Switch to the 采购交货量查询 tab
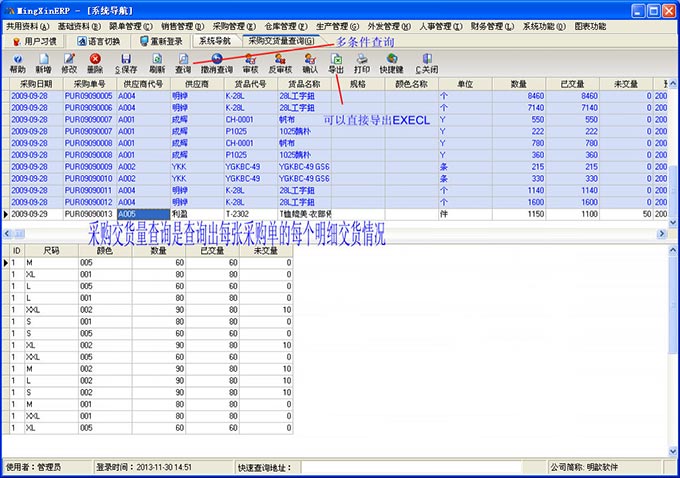The image size is (680, 478). (x=281, y=41)
